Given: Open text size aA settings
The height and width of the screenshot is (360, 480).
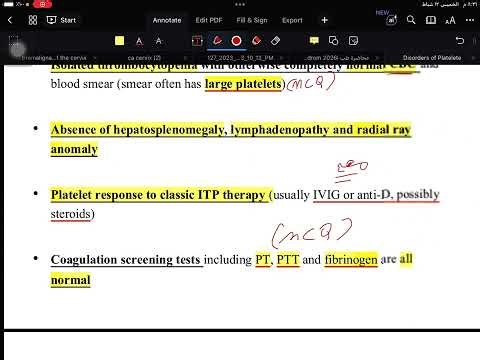Looking at the screenshot, I should pos(450,20).
